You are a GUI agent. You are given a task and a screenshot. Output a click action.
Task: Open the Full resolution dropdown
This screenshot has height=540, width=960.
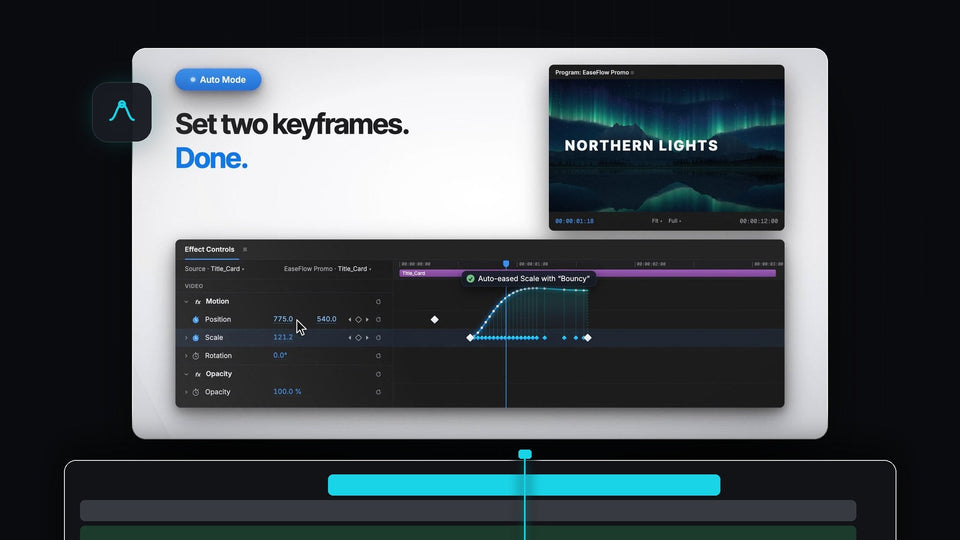pos(674,221)
